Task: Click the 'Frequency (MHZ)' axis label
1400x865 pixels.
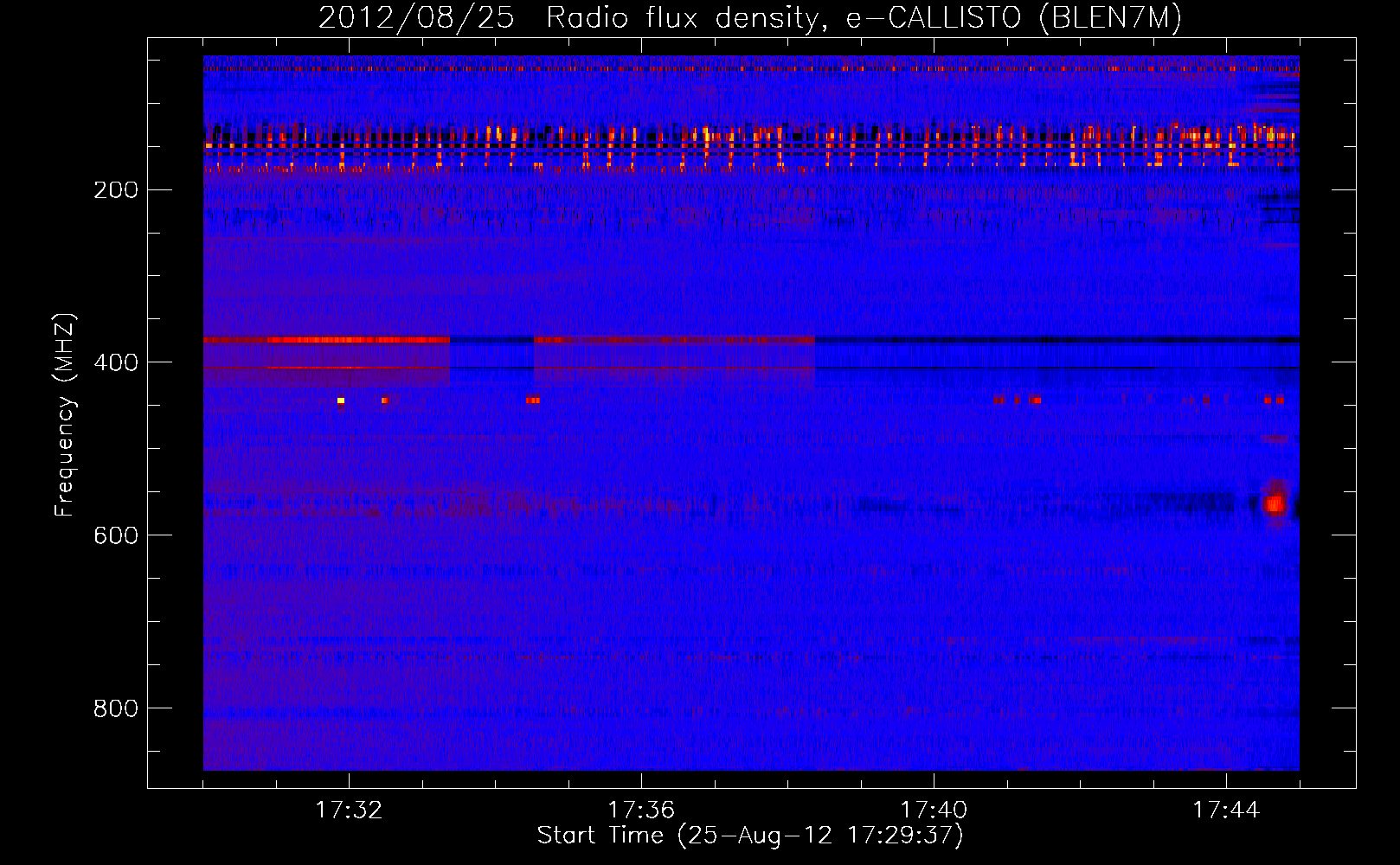Action: (65, 415)
